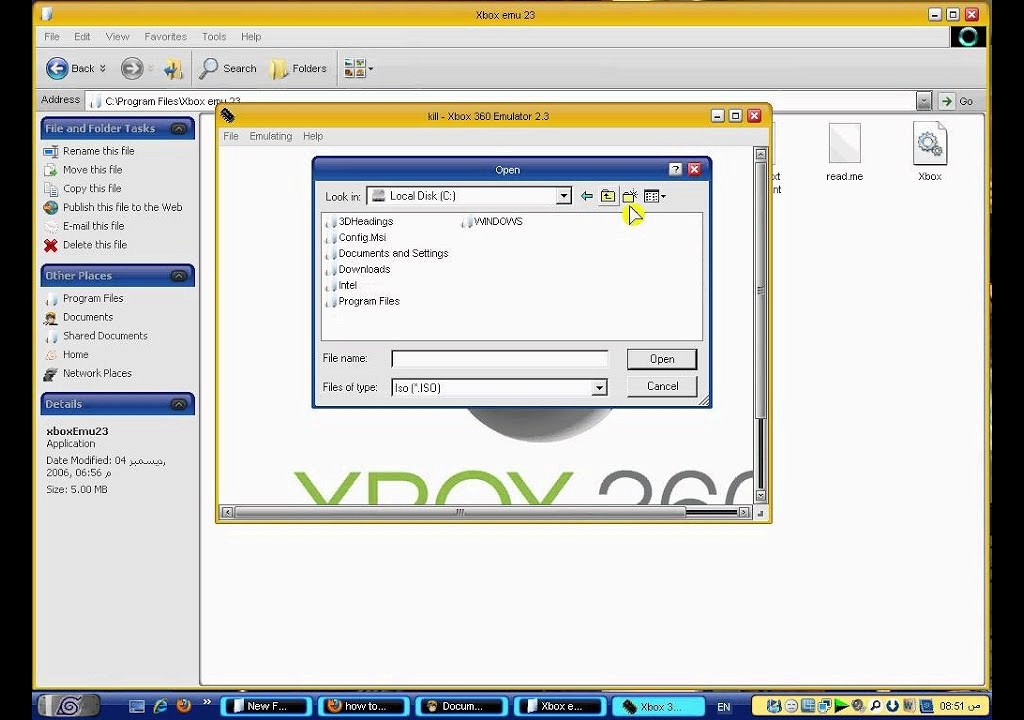Open the Explorer File menu
Image resolution: width=1024 pixels, height=720 pixels.
tap(52, 37)
